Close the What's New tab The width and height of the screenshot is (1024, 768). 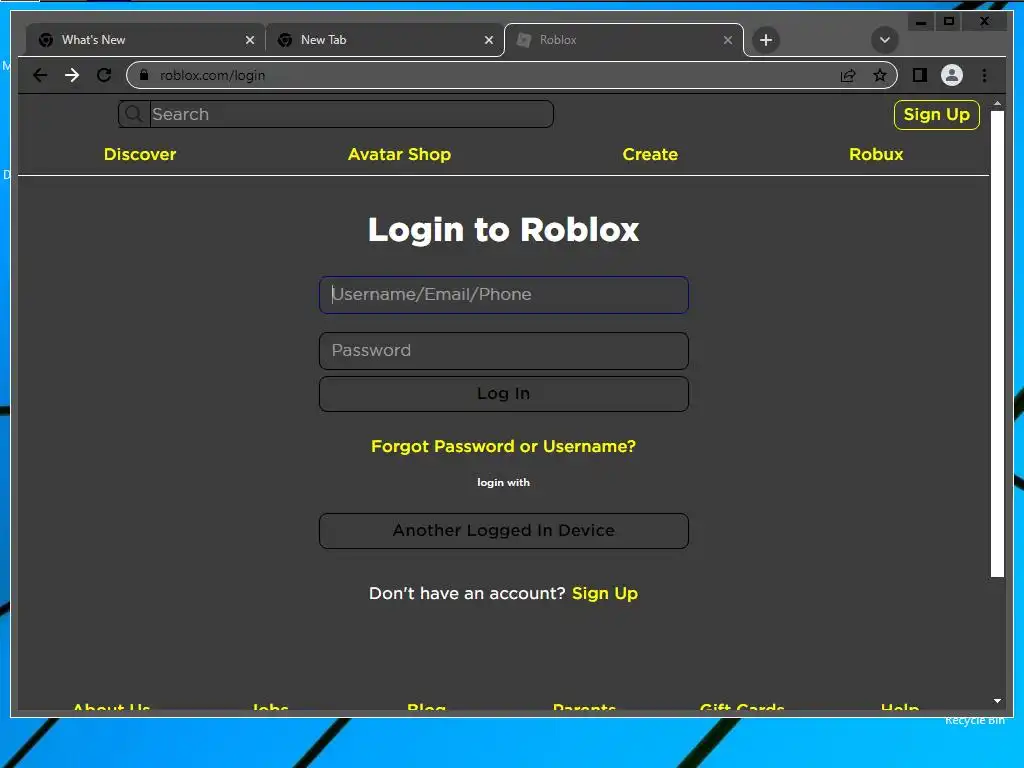click(x=249, y=40)
